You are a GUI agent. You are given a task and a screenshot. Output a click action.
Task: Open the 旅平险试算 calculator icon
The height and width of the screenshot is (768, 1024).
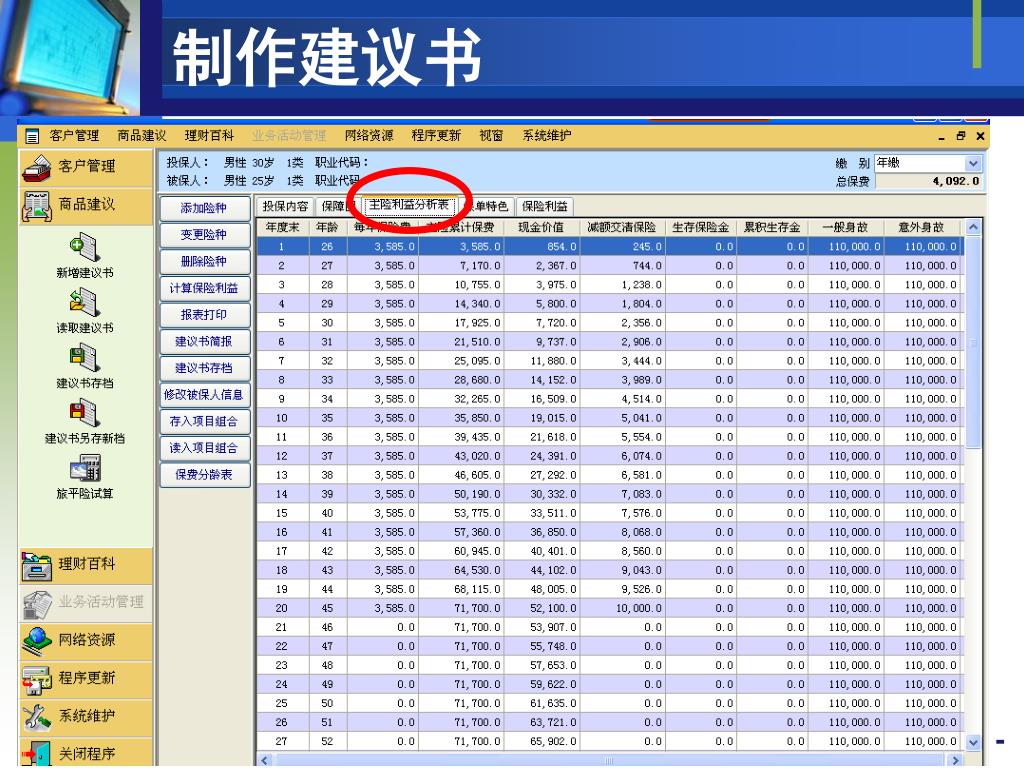[x=84, y=467]
